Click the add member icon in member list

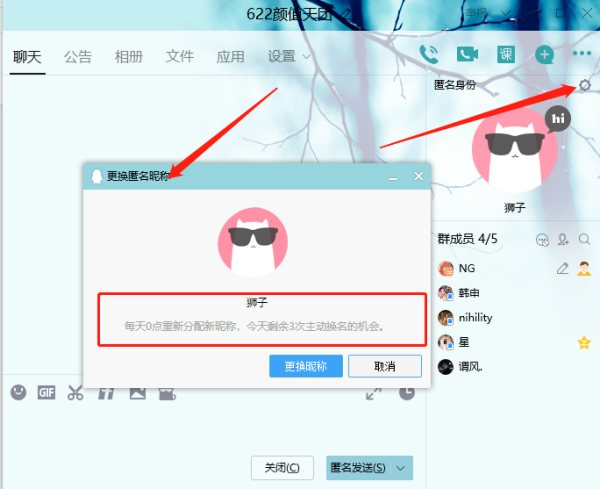coord(563,240)
